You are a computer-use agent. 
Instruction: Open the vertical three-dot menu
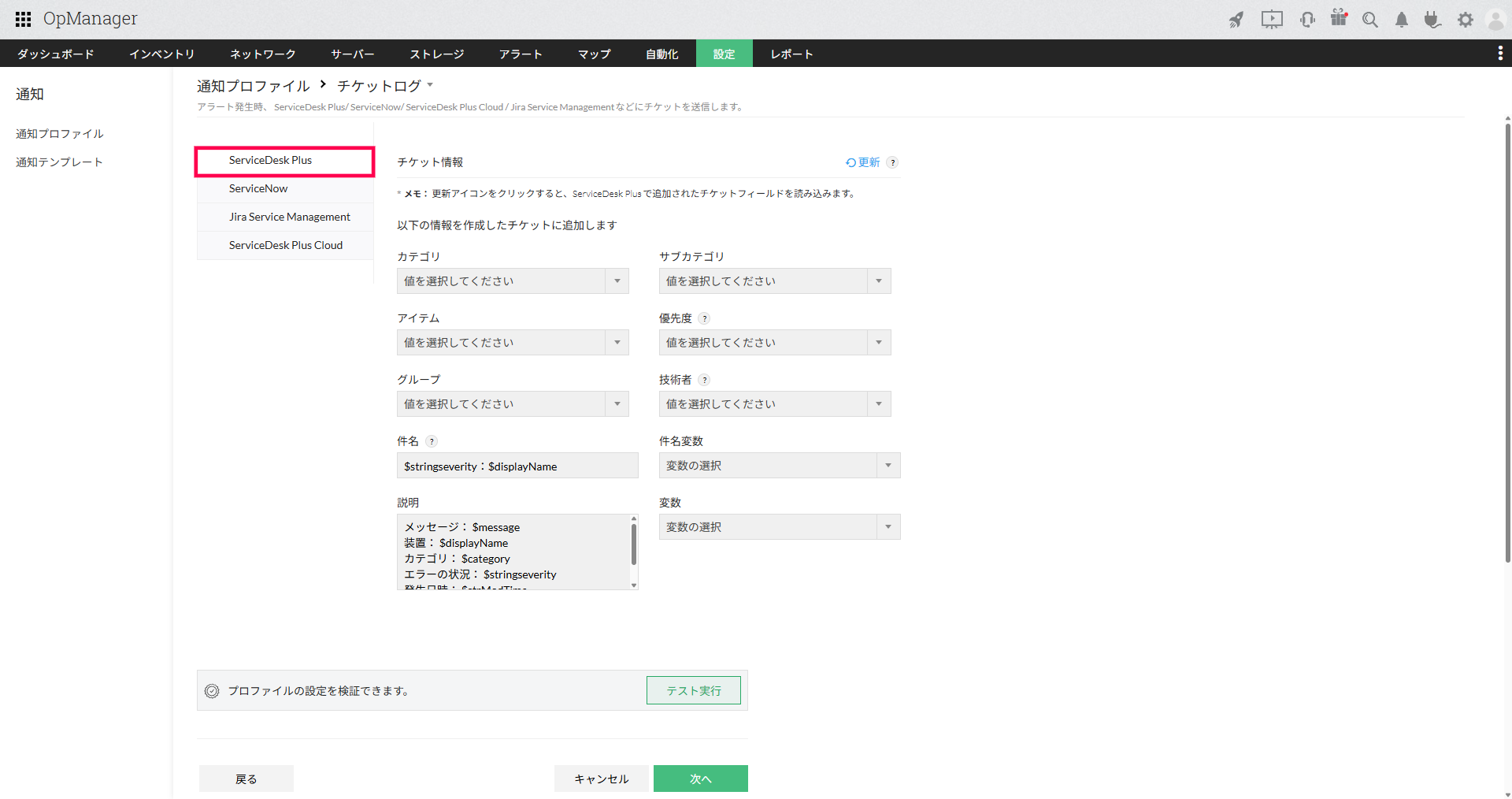coord(1500,53)
